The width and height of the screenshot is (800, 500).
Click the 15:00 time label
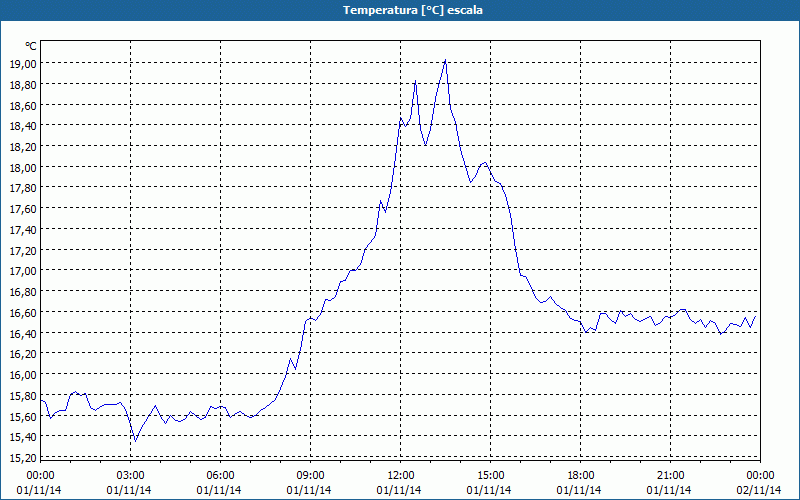tap(490, 476)
